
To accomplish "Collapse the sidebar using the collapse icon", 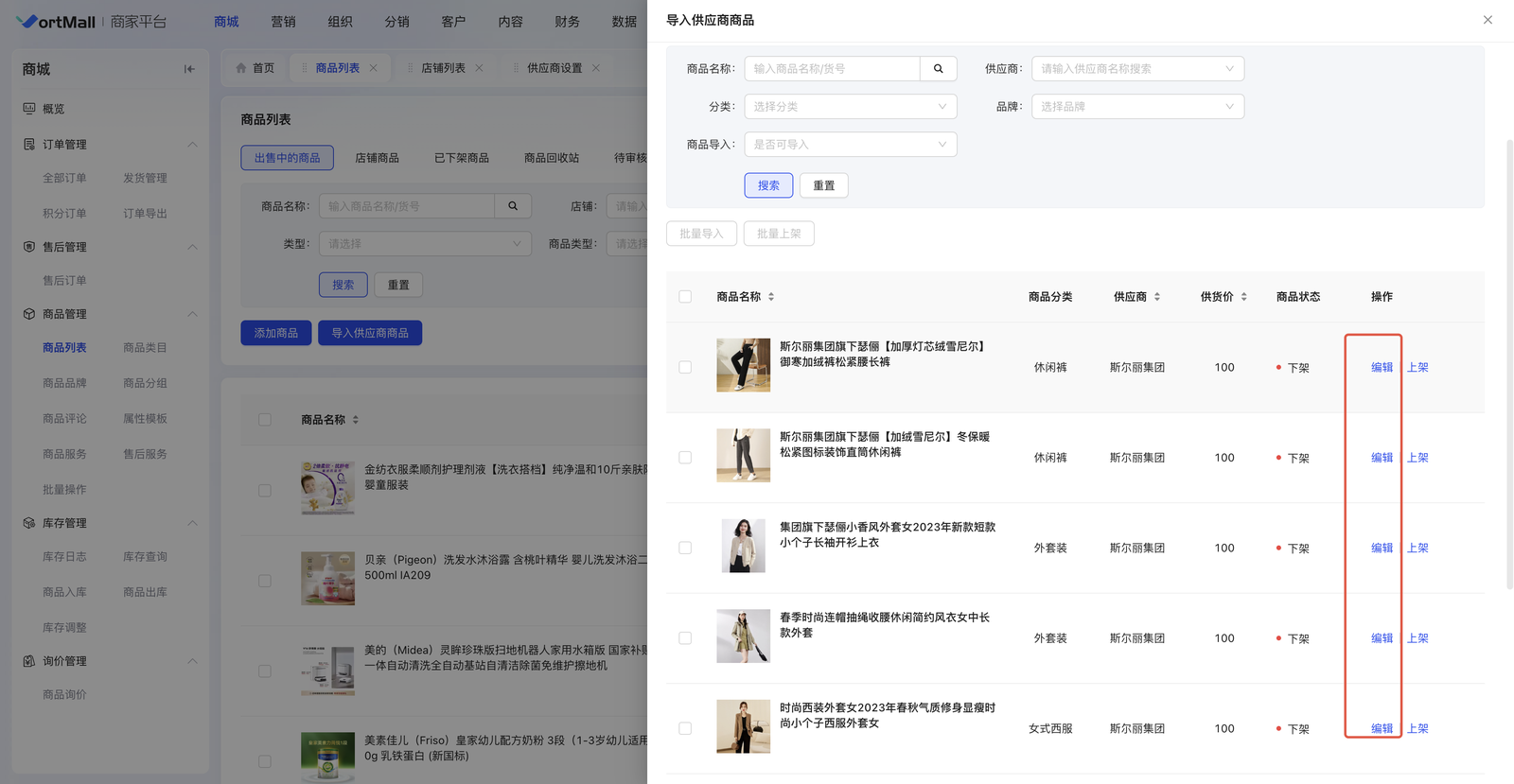I will [189, 69].
